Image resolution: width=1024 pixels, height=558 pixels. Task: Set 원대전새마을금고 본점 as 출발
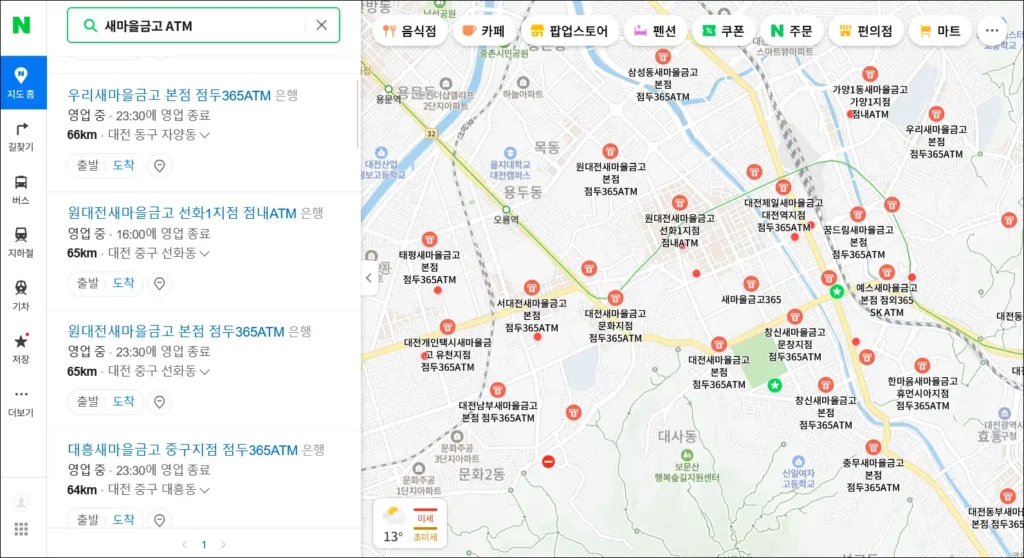point(88,401)
